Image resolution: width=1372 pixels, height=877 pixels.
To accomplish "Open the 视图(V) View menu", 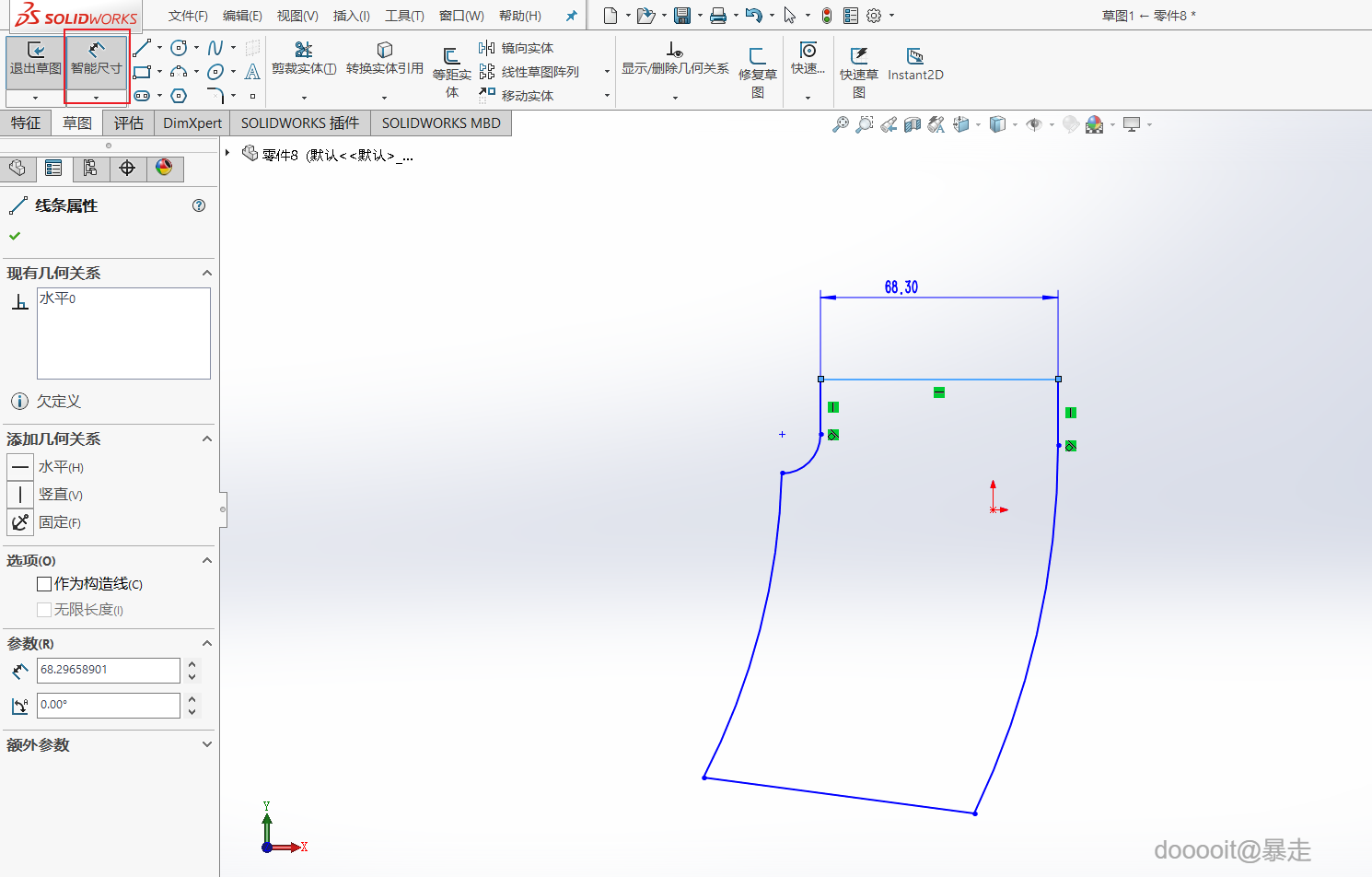I will click(297, 16).
